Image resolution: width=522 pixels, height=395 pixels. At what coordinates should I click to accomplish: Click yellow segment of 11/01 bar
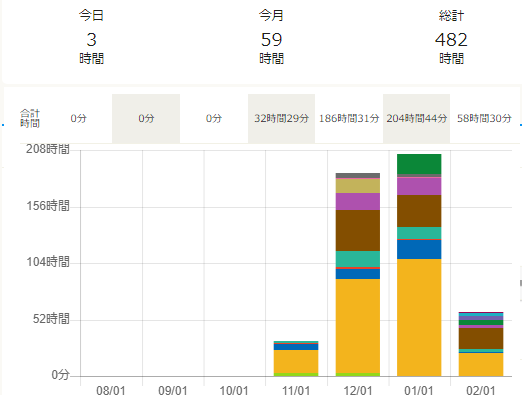click(x=296, y=361)
